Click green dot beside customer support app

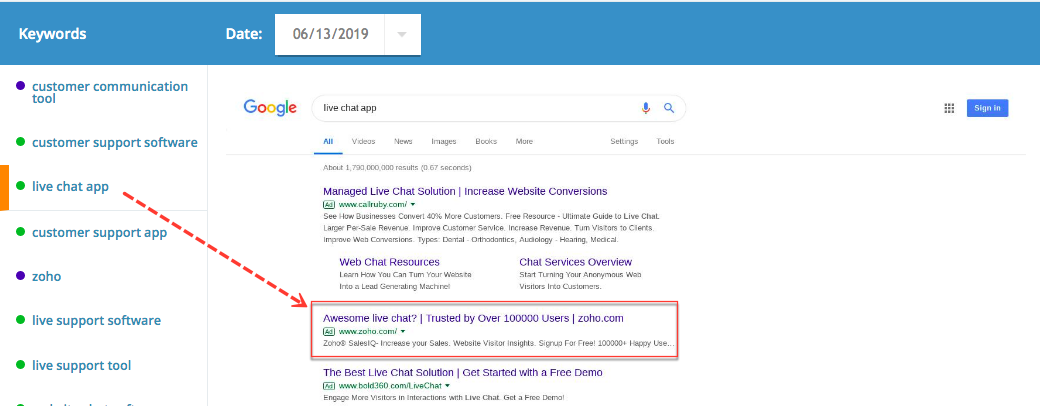tap(20, 232)
